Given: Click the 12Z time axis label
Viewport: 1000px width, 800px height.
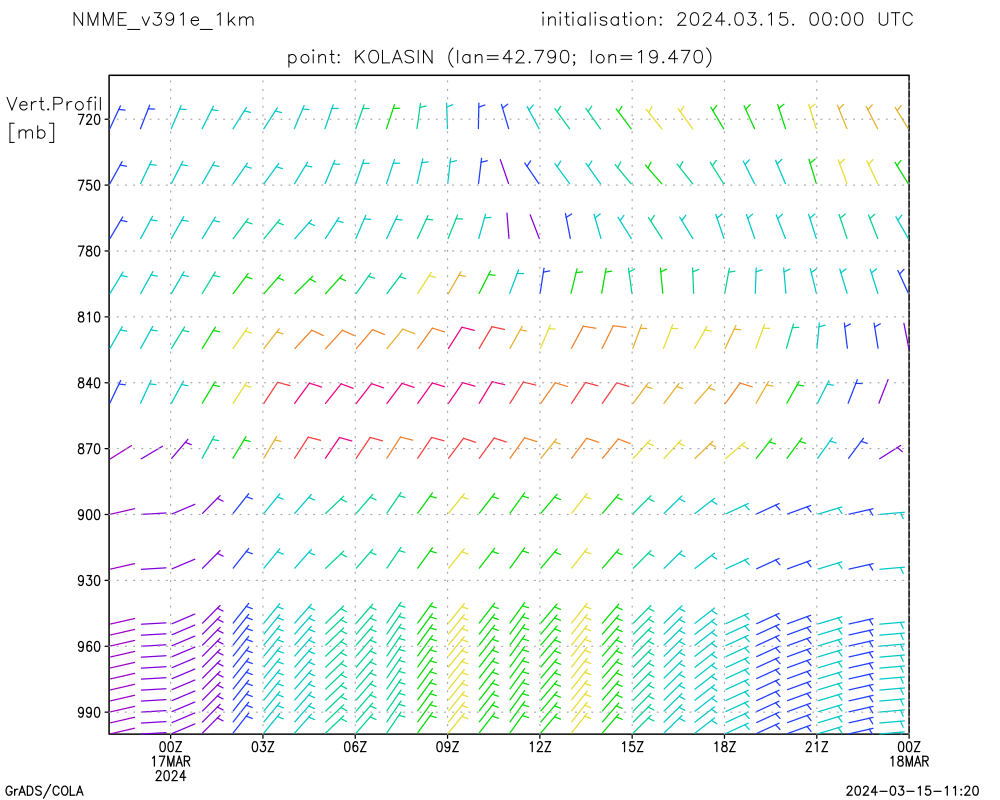Looking at the screenshot, I should tap(540, 747).
